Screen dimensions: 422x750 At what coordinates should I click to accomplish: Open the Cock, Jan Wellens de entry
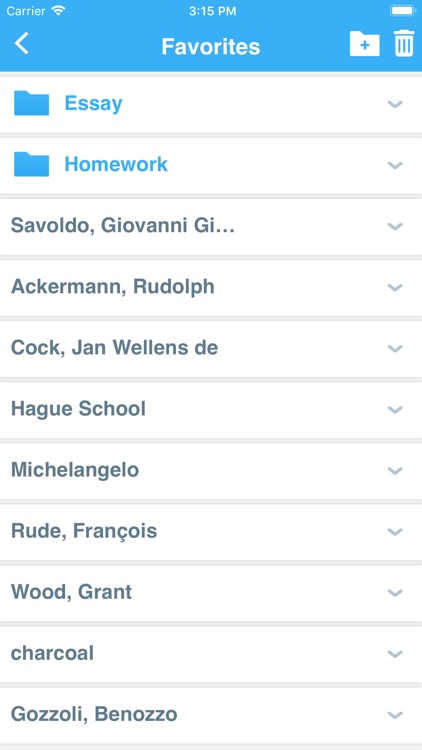point(211,348)
